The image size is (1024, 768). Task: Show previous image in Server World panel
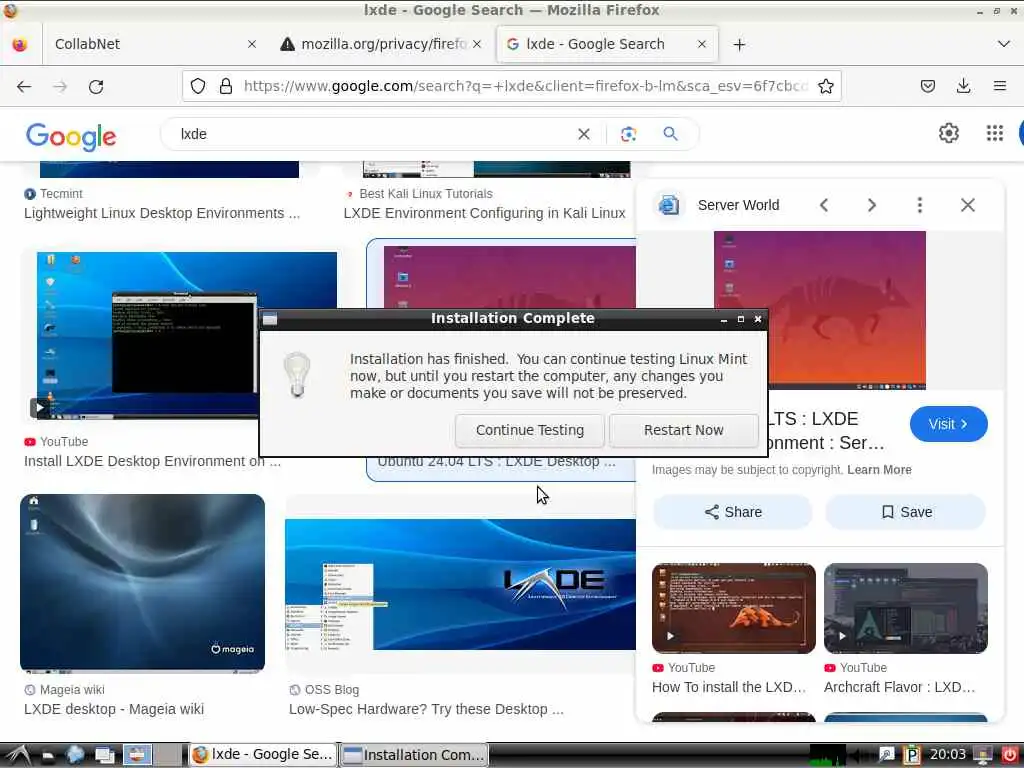click(x=824, y=205)
